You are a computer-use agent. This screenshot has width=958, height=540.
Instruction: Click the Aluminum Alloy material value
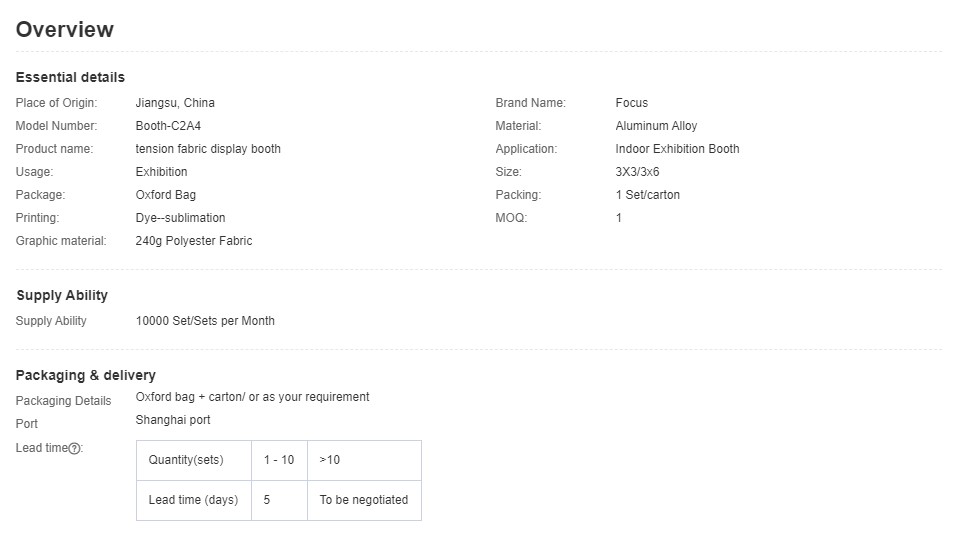click(656, 126)
